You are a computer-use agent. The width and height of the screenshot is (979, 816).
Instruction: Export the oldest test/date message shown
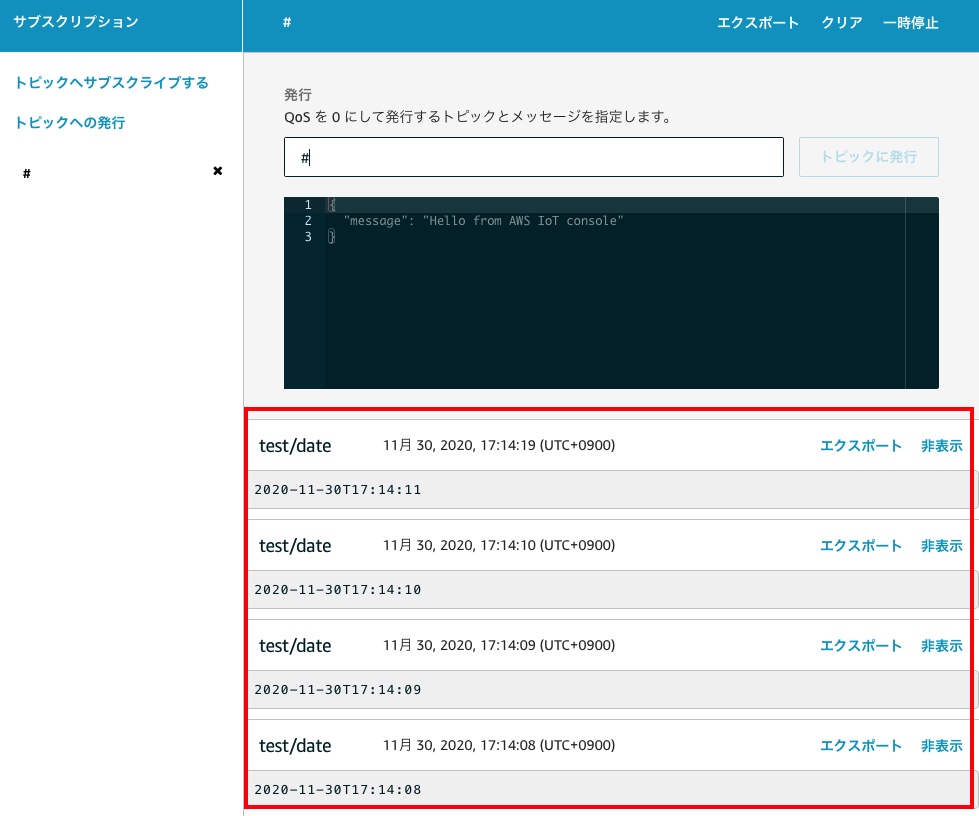(x=861, y=746)
